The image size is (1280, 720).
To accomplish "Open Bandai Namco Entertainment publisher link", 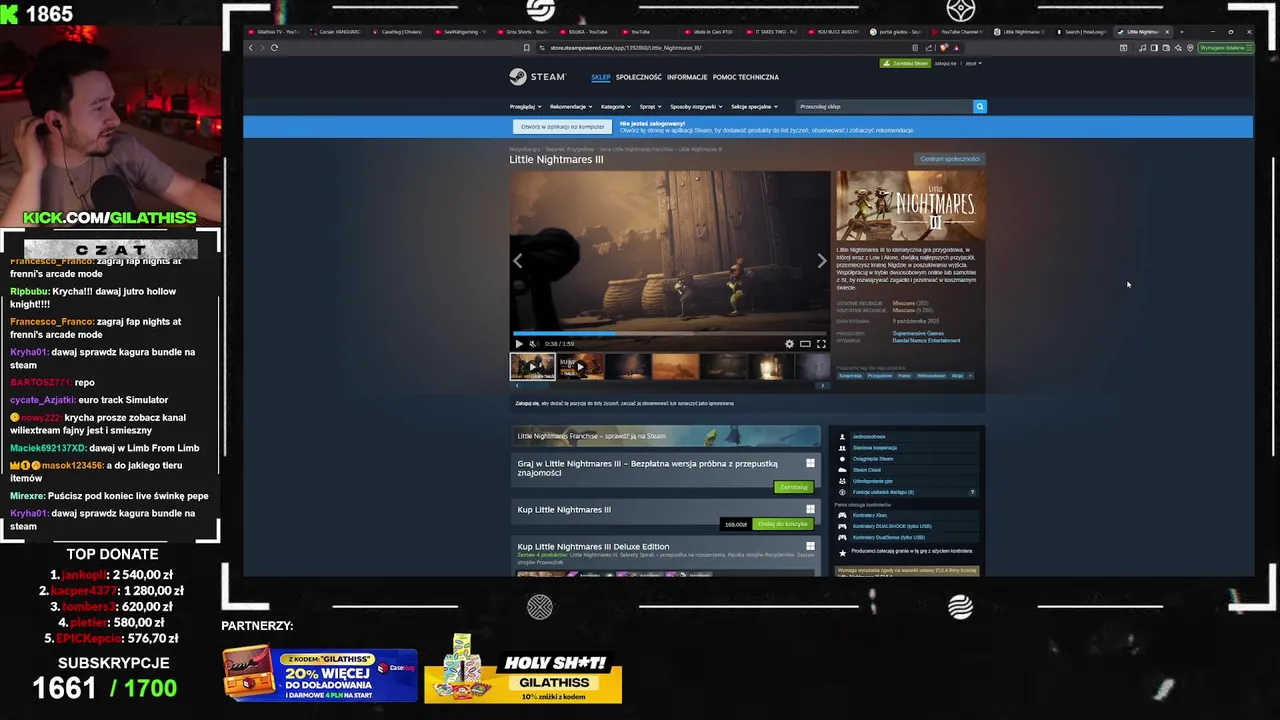I will pyautogui.click(x=926, y=340).
